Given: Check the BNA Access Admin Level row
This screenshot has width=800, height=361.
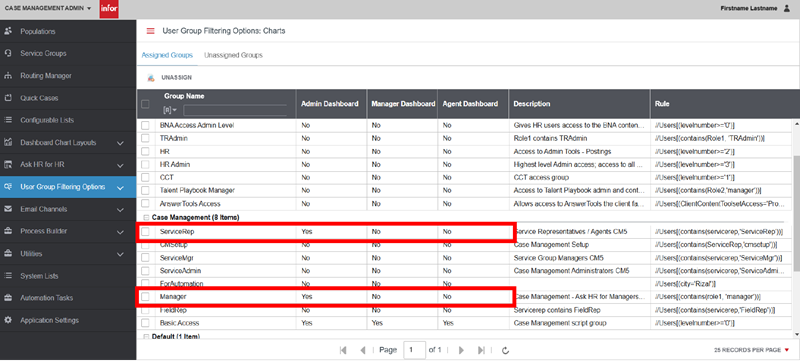Looking at the screenshot, I should (145, 125).
